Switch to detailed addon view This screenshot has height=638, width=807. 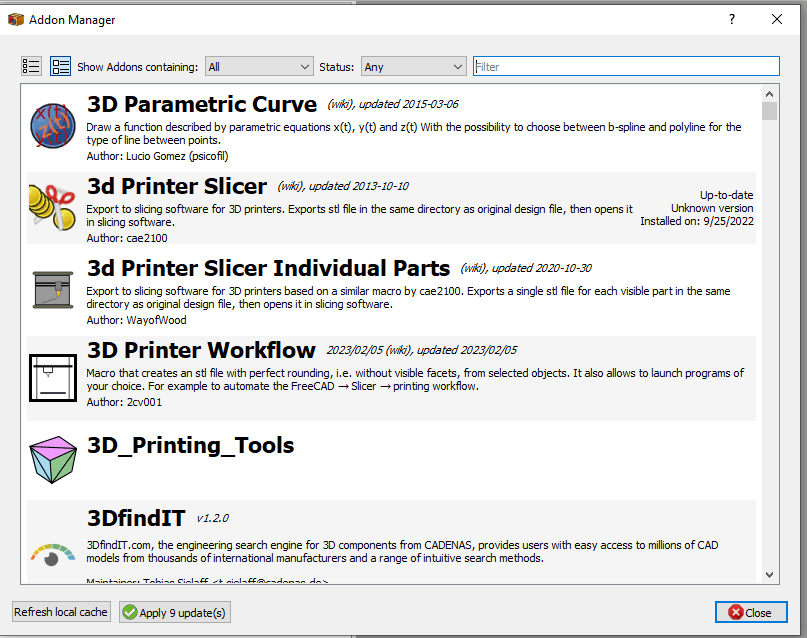tap(60, 66)
